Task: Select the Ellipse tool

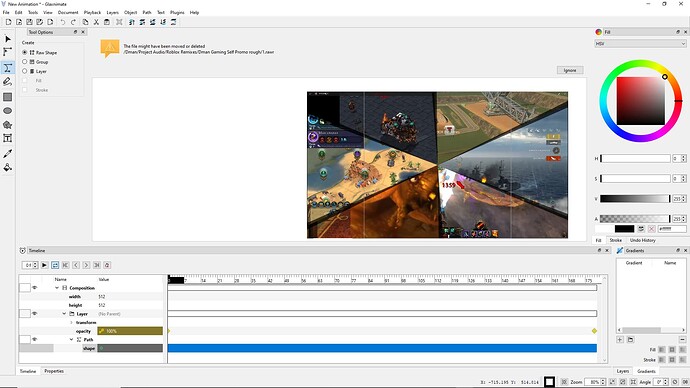Action: tap(7, 111)
